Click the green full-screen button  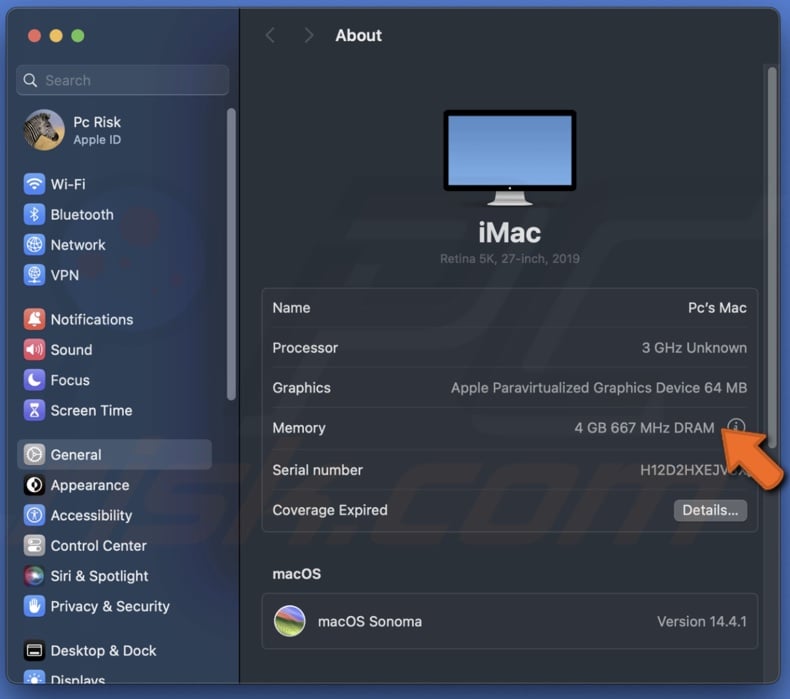pos(78,36)
